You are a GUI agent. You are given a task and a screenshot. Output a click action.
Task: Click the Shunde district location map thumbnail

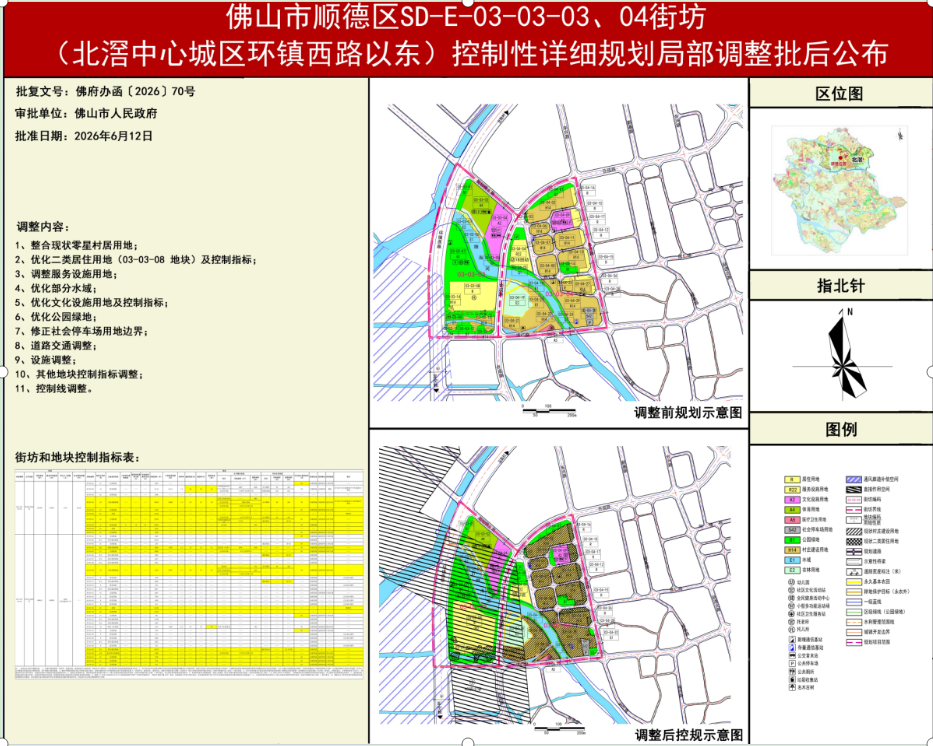coord(839,190)
